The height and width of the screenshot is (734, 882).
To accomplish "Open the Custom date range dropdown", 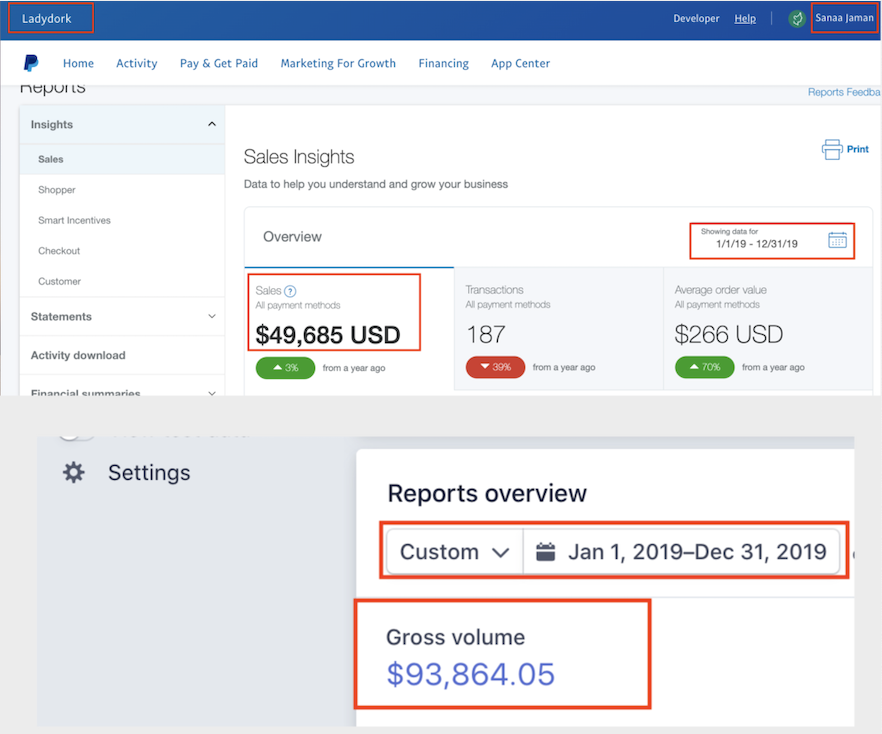I will 454,552.
